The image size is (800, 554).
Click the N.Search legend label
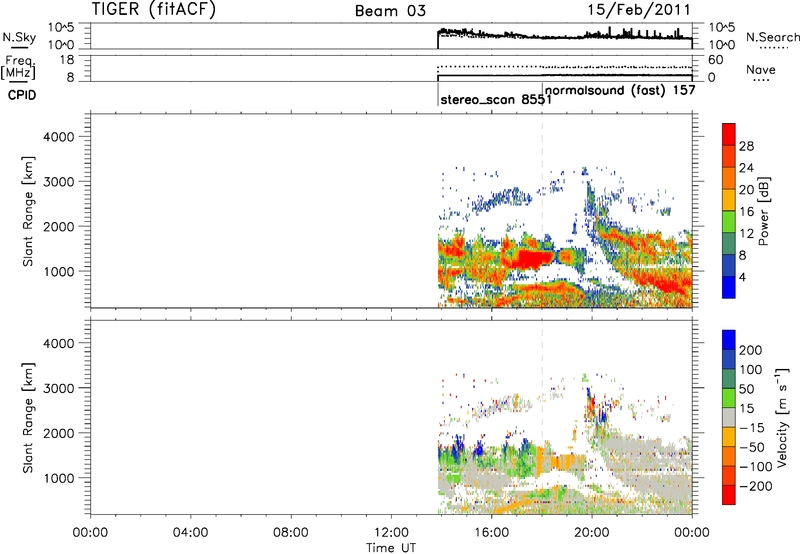tap(772, 37)
